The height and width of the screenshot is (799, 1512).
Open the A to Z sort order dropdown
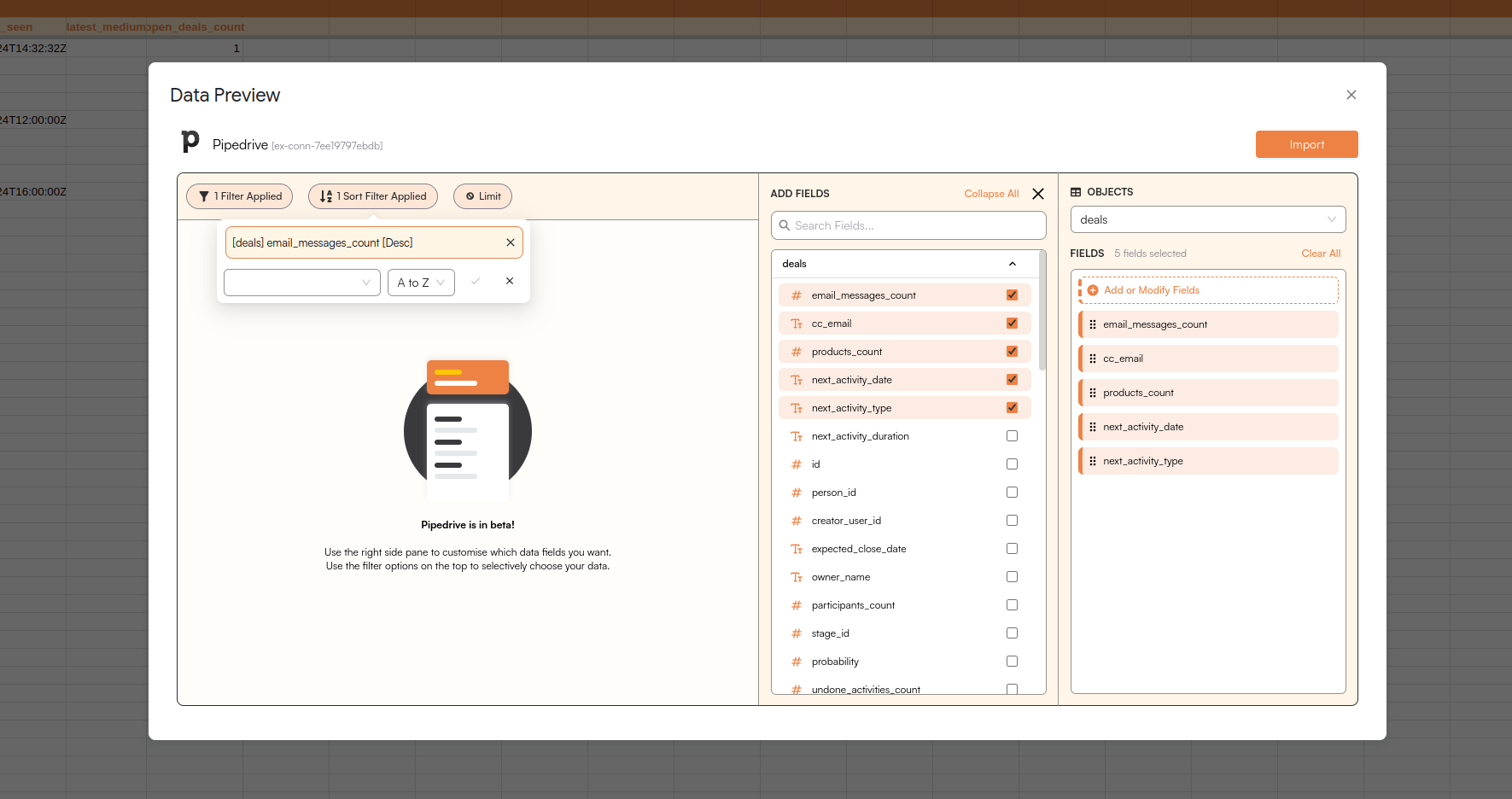(x=421, y=283)
